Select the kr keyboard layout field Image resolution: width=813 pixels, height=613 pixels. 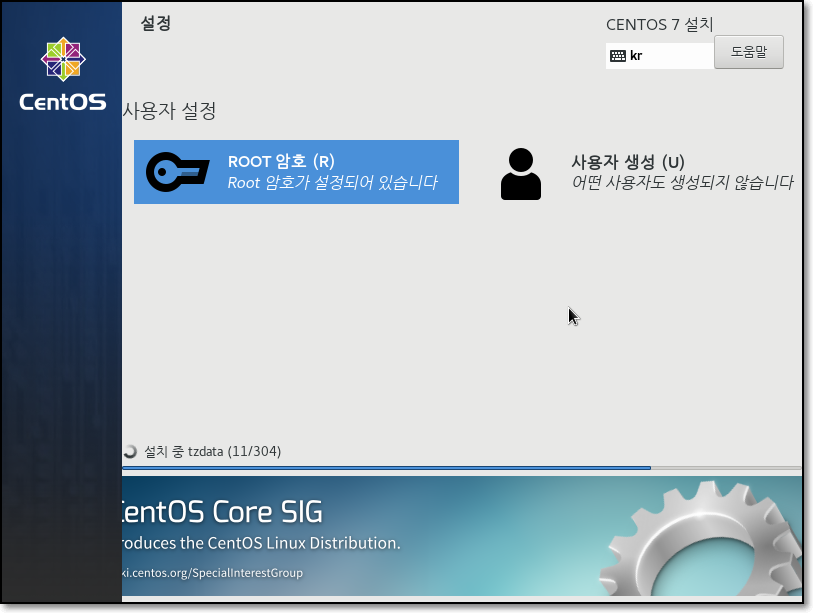[x=660, y=55]
